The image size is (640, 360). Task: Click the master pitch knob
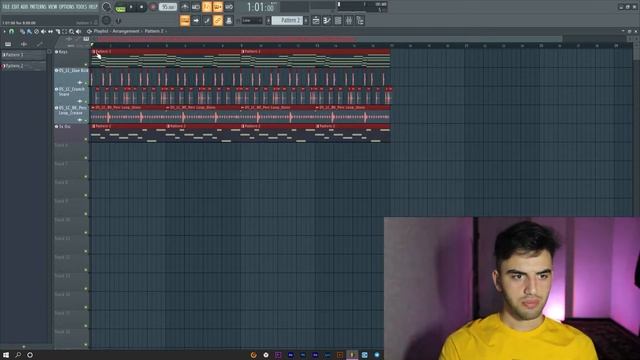106,20
